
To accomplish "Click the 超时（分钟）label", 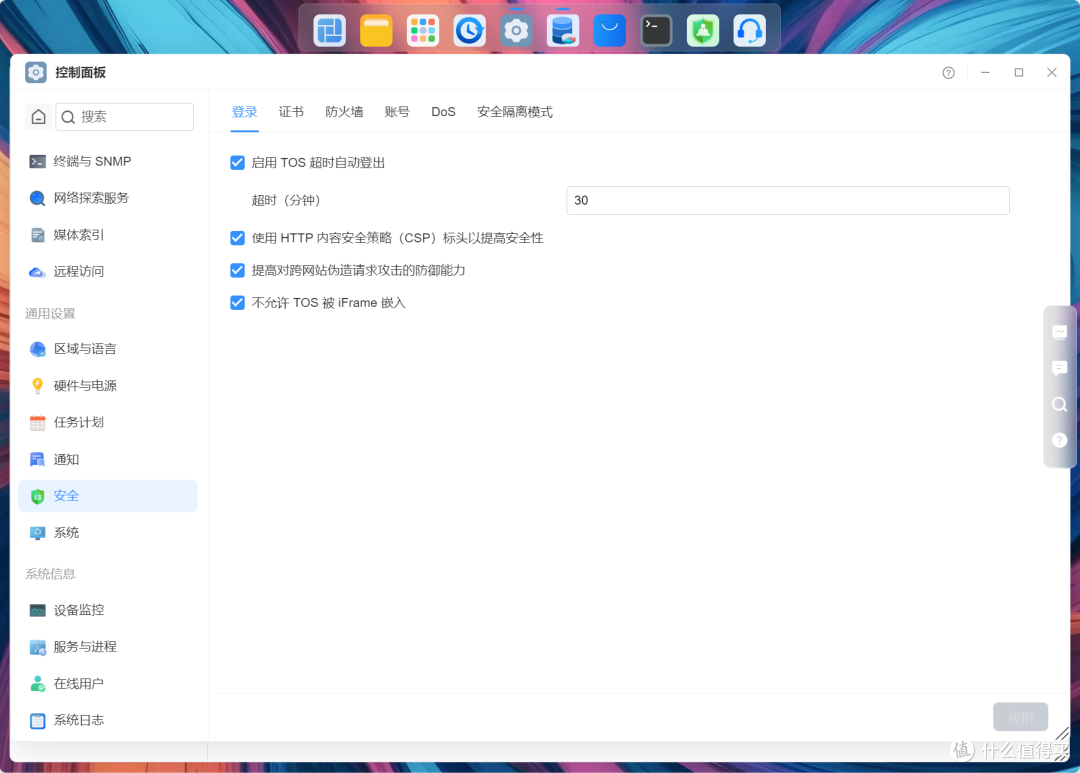I will [x=287, y=200].
